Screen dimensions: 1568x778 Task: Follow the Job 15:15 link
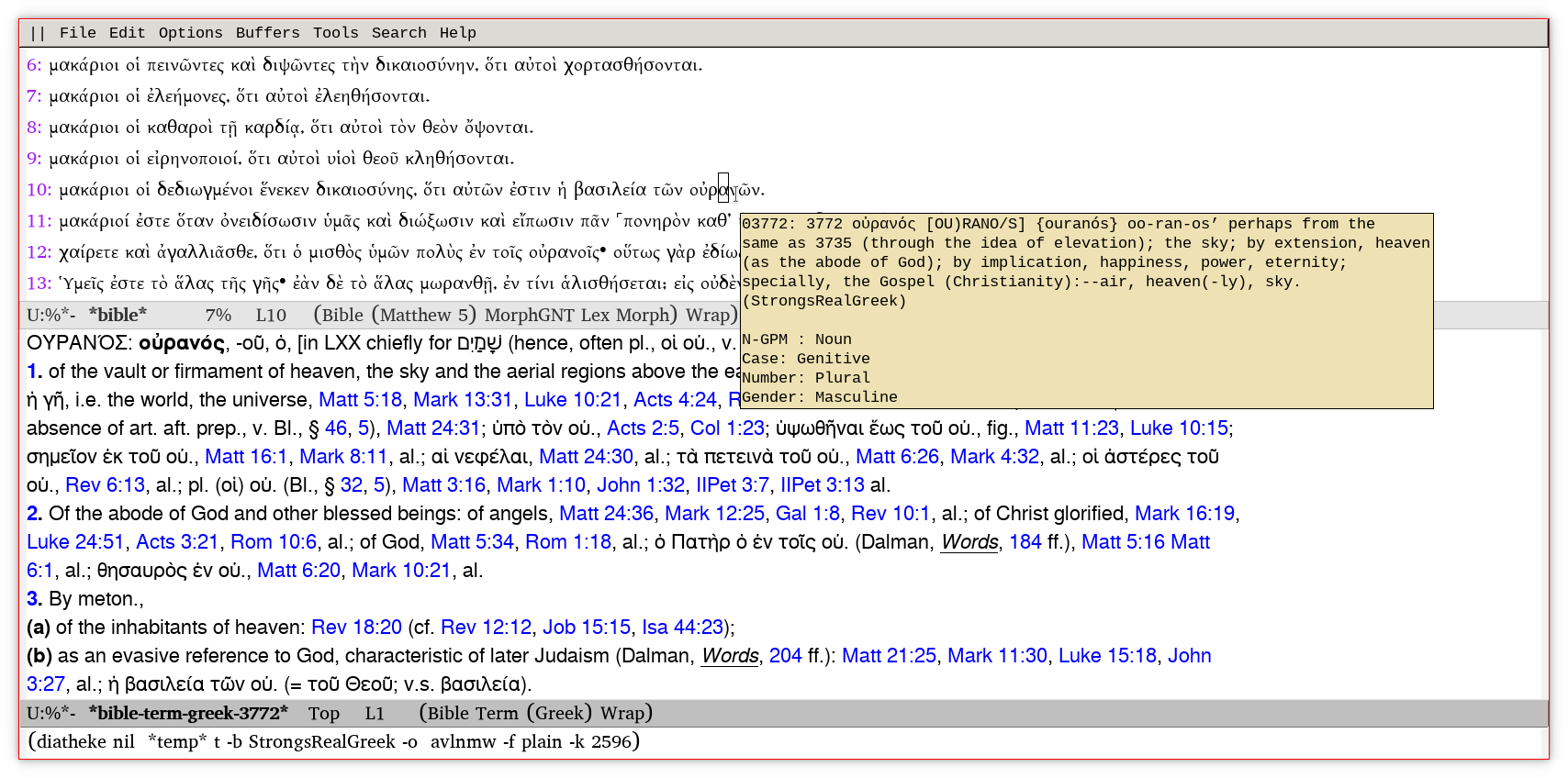pyautogui.click(x=586, y=628)
